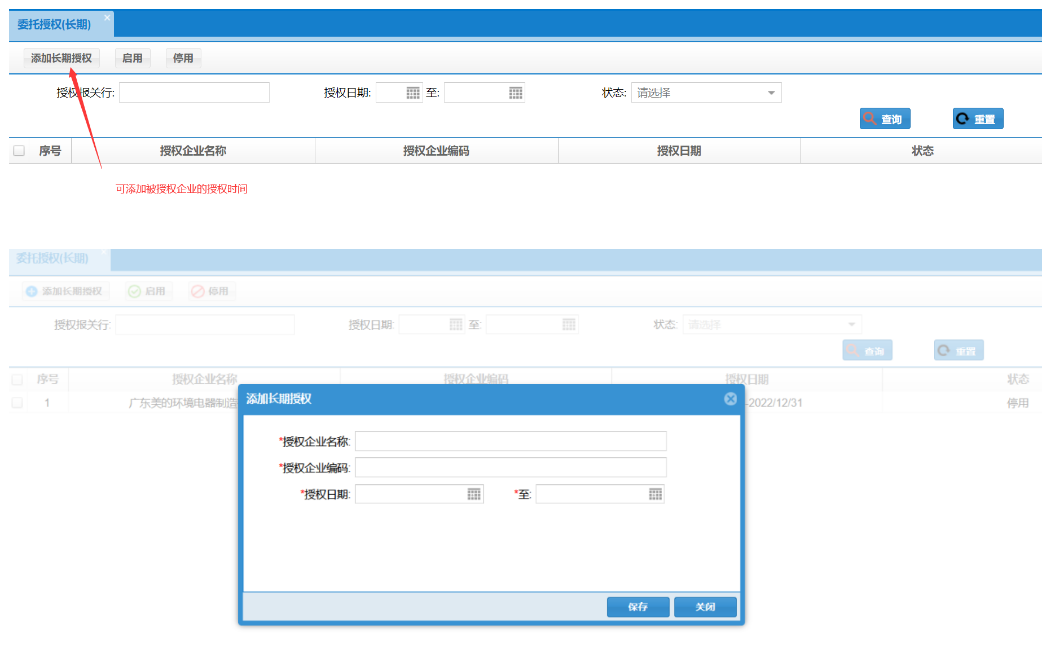Check the row 1 checkbox for 广东美的环境电器制造
The height and width of the screenshot is (649, 1057).
pos(18,403)
